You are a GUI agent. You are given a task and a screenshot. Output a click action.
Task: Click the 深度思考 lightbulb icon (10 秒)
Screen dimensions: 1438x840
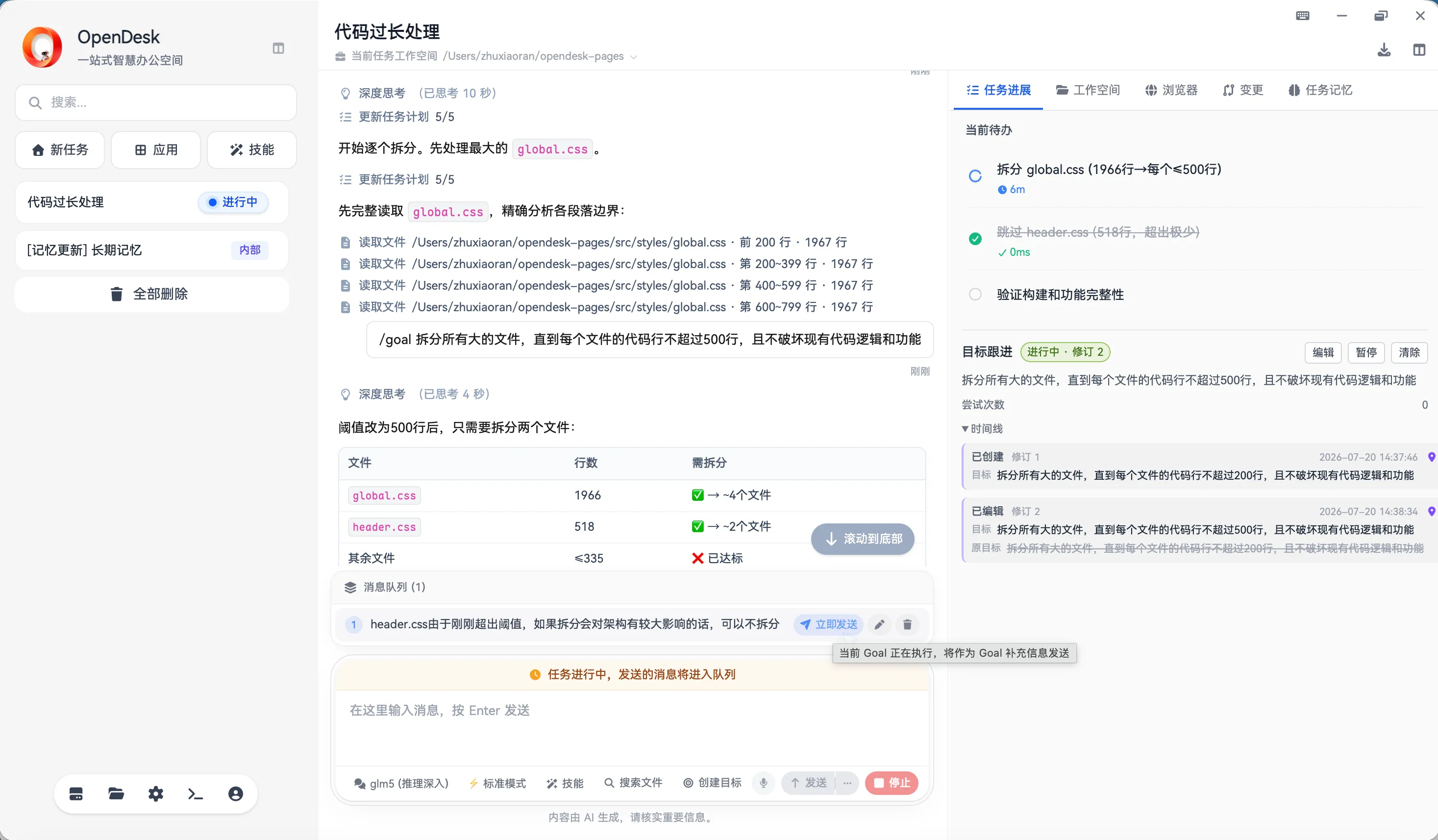(345, 93)
